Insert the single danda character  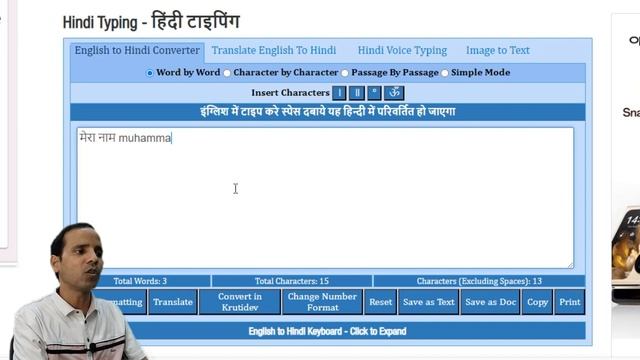(x=339, y=93)
